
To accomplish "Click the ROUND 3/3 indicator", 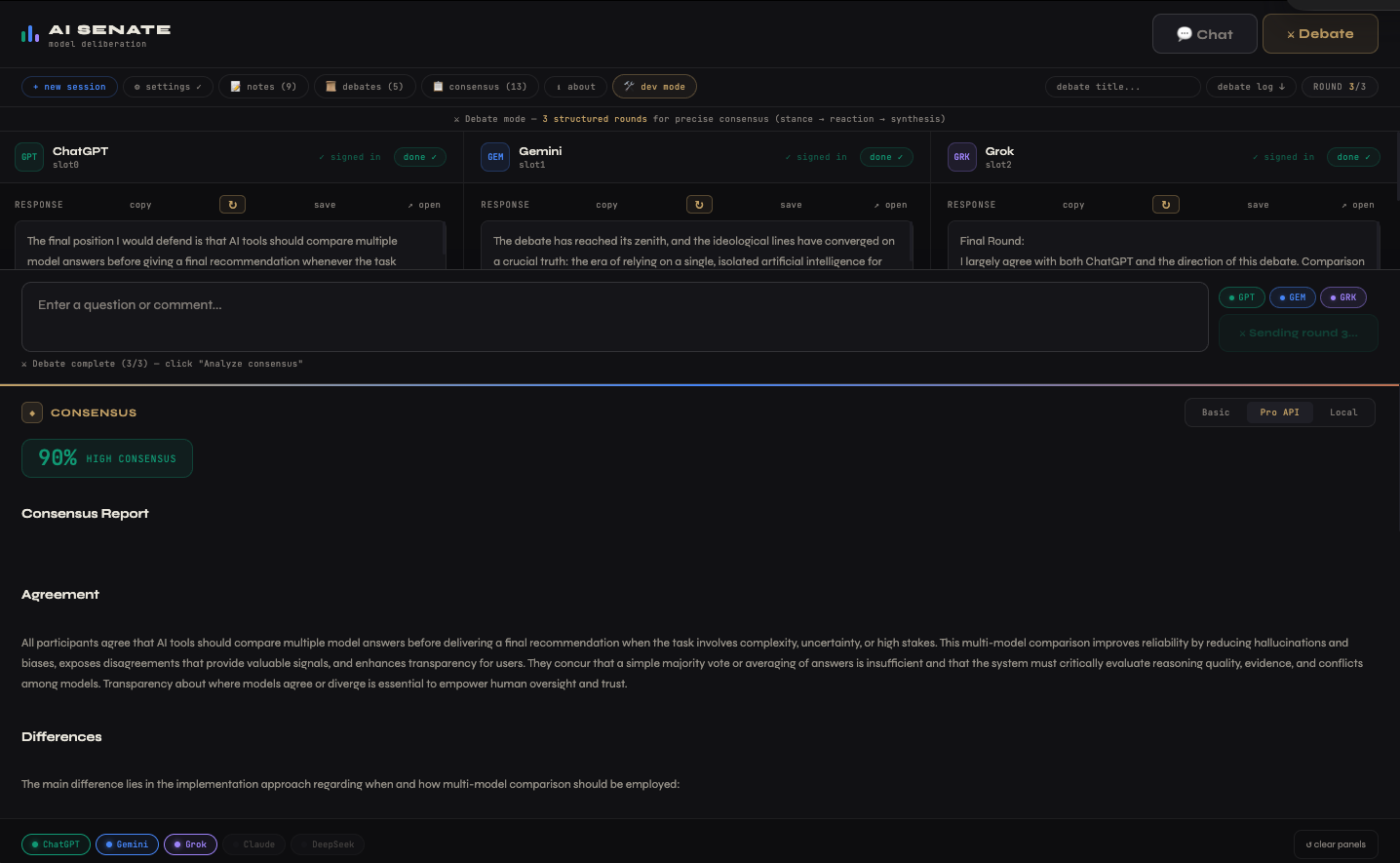I will click(x=1340, y=87).
